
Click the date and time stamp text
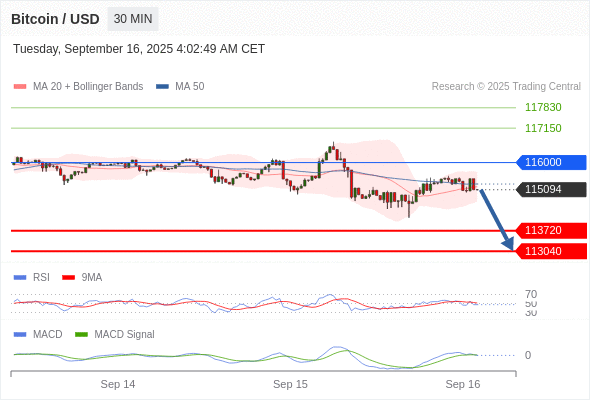tap(139, 49)
